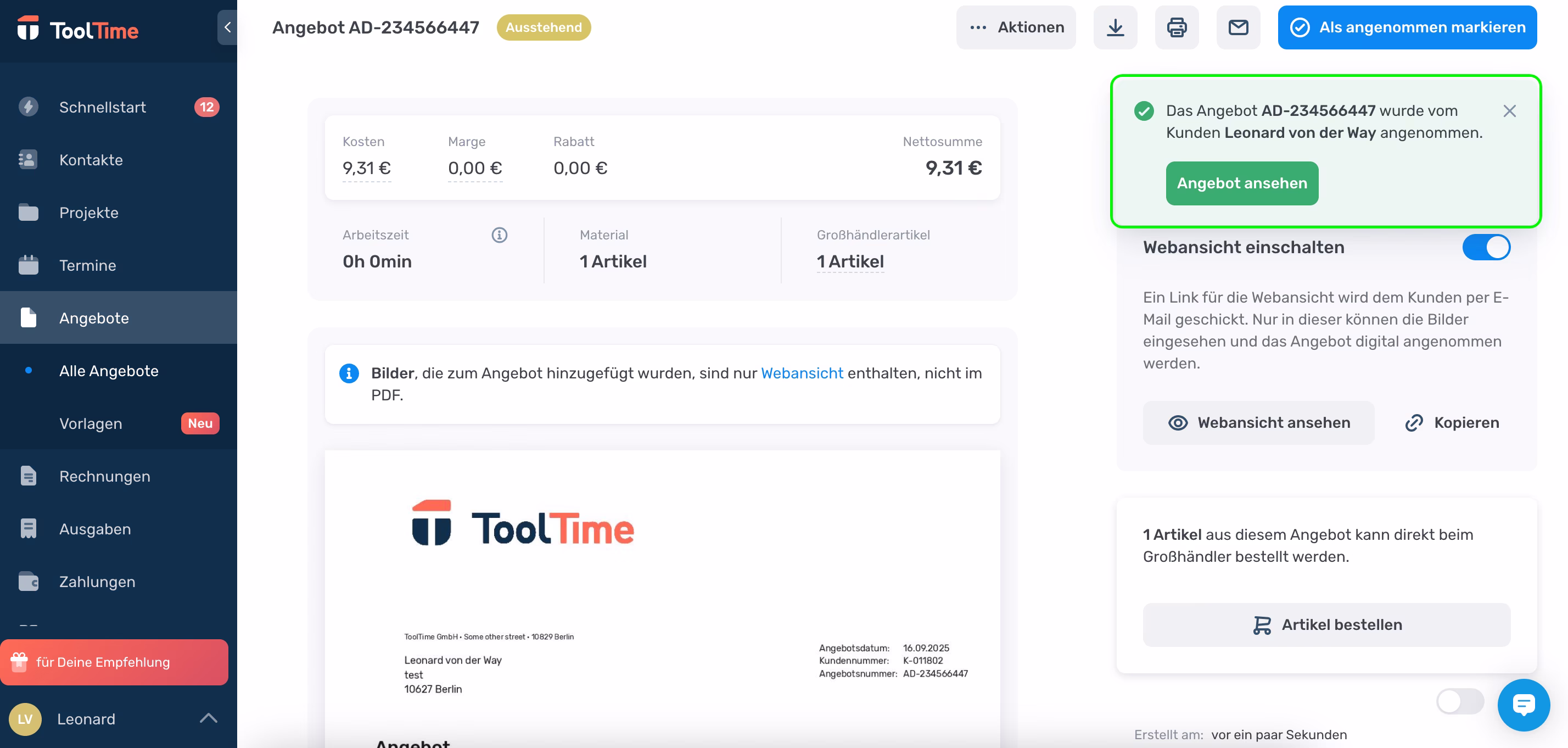Click Webansicht ansehen eye button
The image size is (1568, 748).
pyautogui.click(x=1258, y=423)
